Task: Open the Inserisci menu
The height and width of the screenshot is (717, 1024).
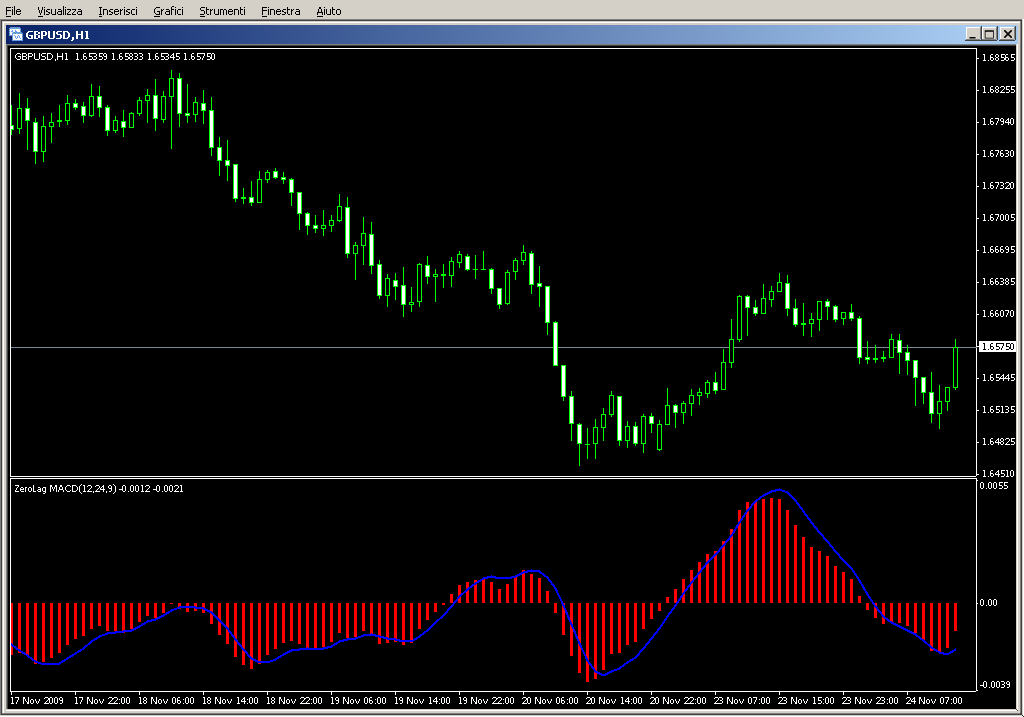Action: [x=118, y=11]
